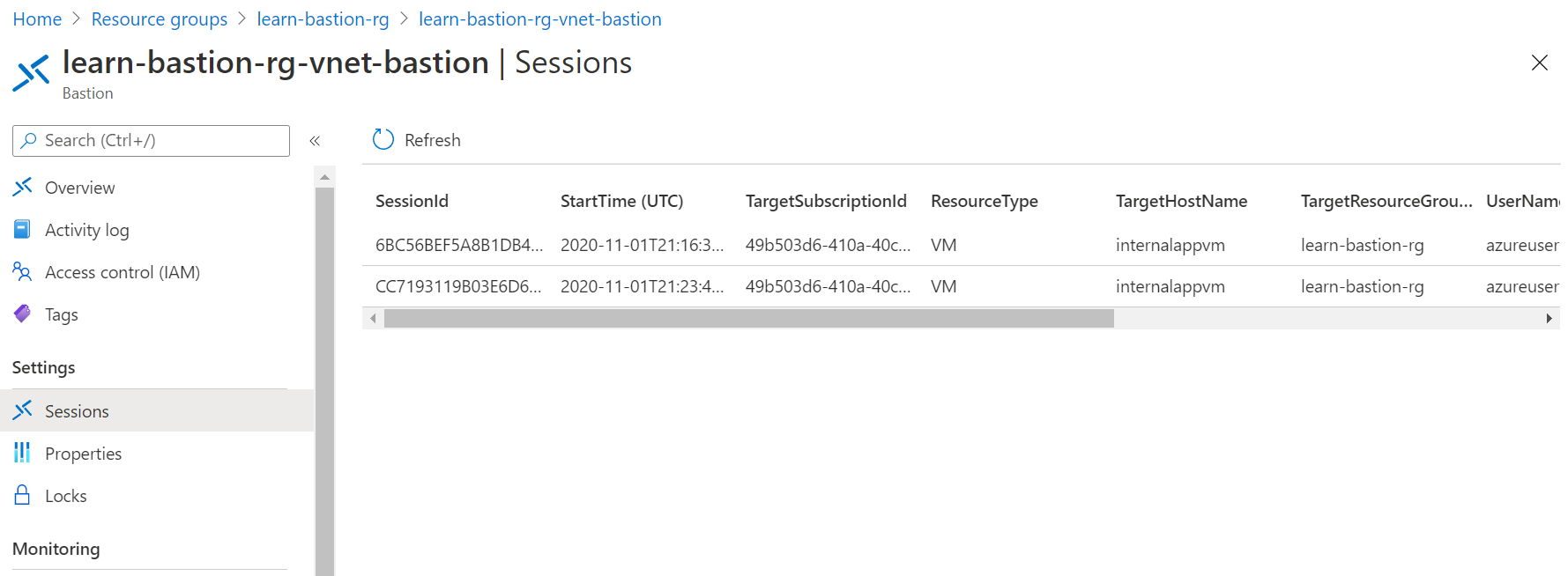Open learn-bastion-rg breadcrumb link
This screenshot has width=1568, height=576.
click(323, 19)
